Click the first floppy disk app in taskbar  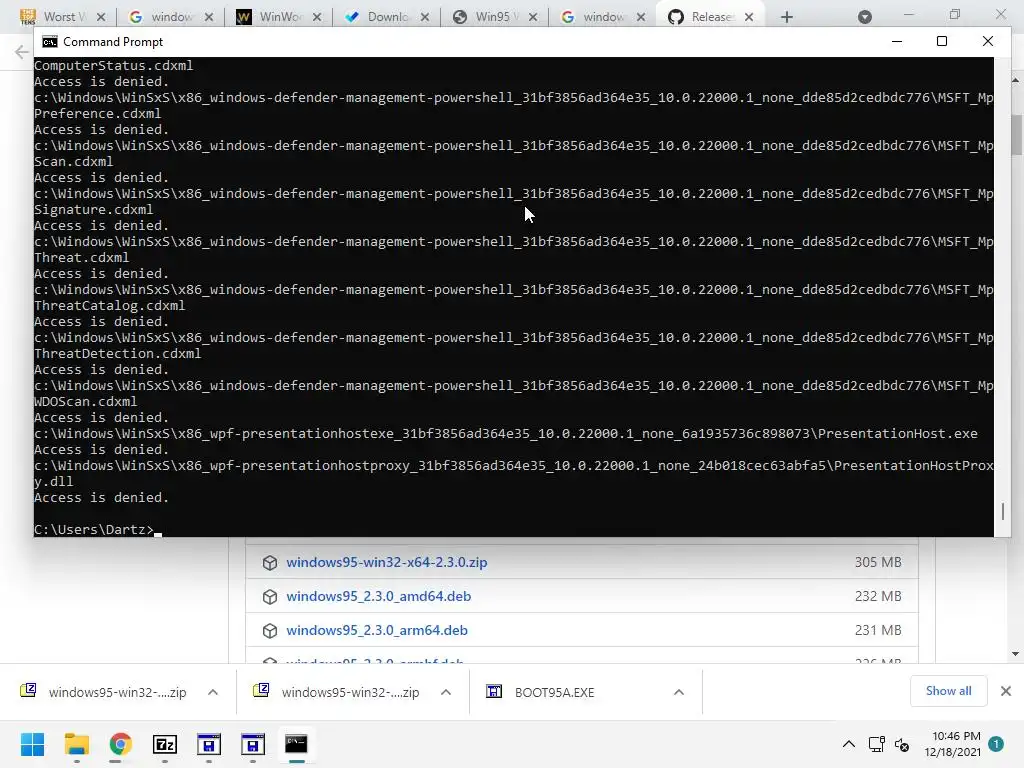(209, 744)
